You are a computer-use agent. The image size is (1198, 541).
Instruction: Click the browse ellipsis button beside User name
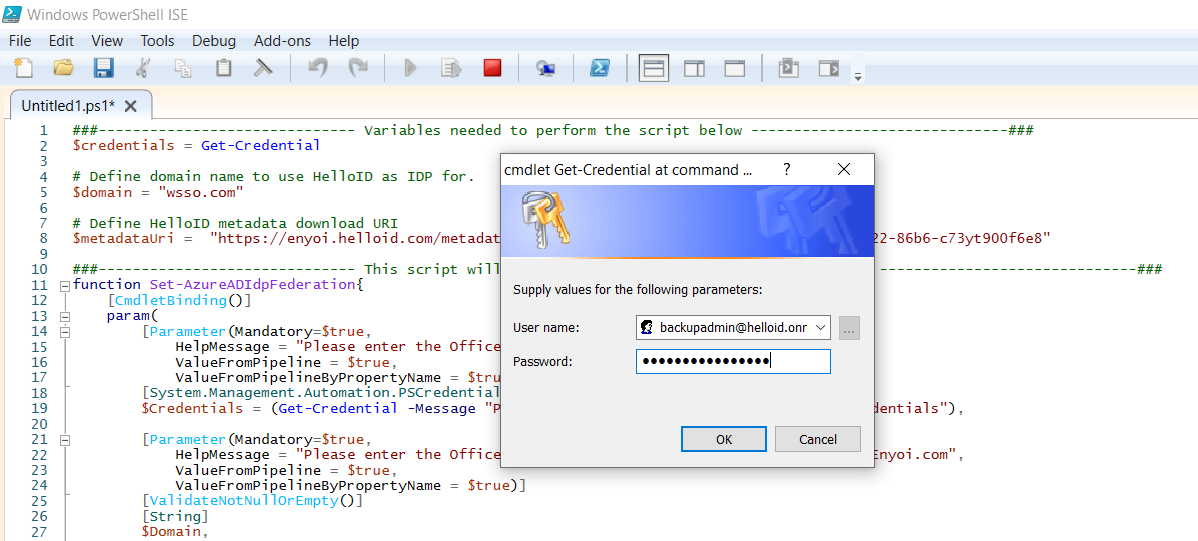pyautogui.click(x=850, y=329)
